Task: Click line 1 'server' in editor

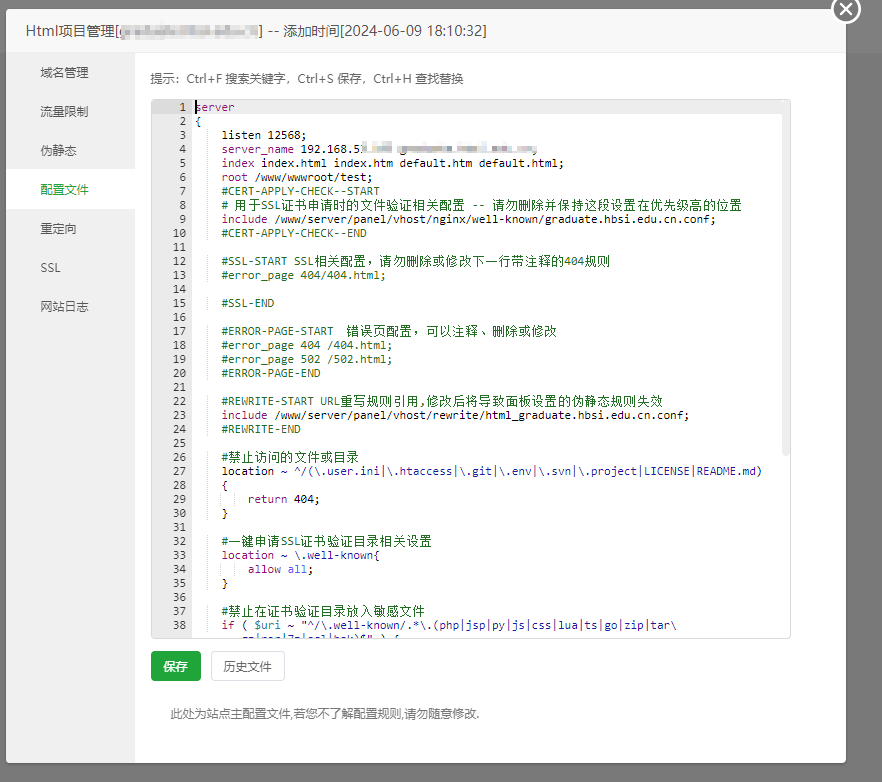Action: pyautogui.click(x=215, y=107)
